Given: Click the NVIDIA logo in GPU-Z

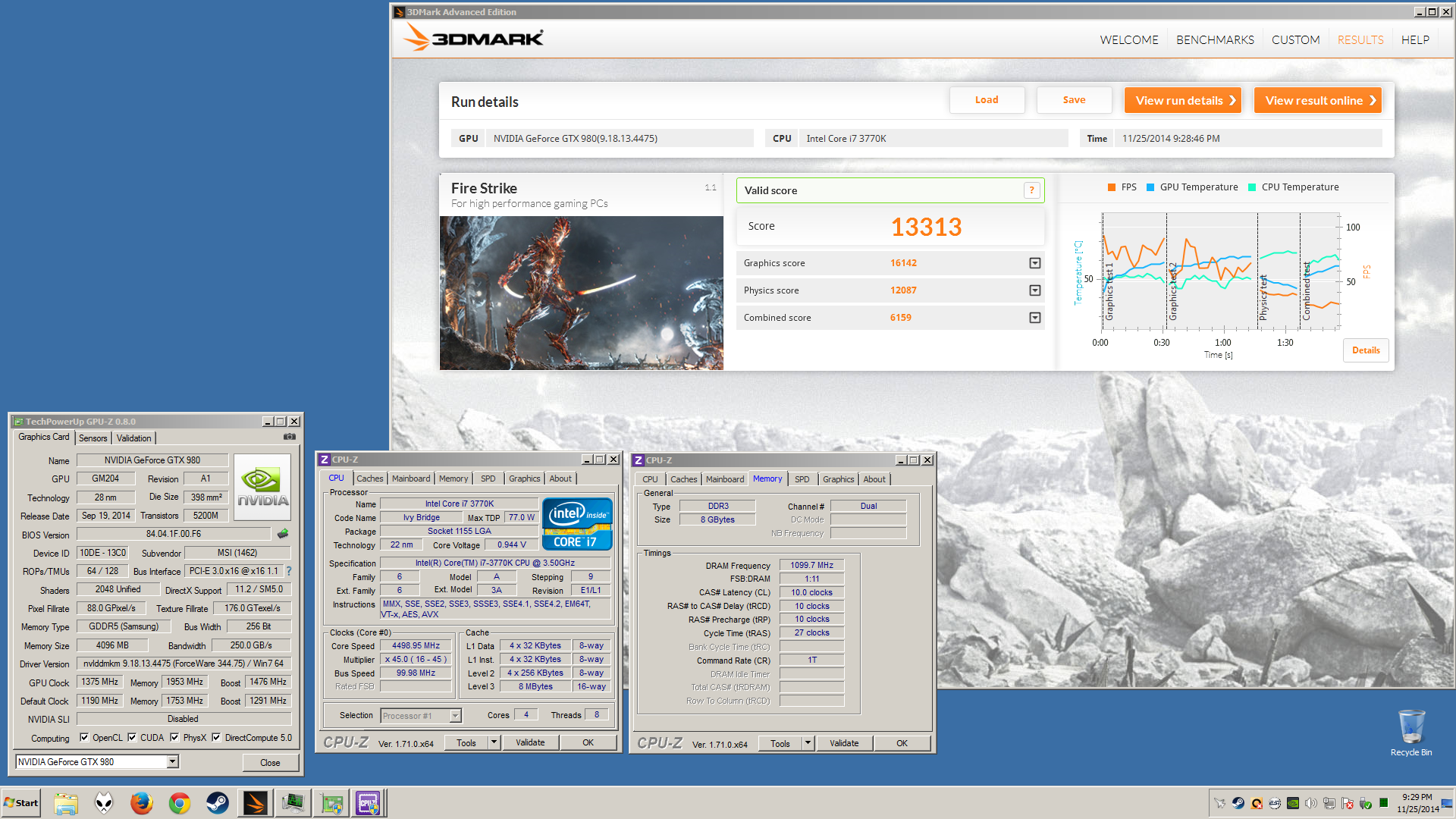Looking at the screenshot, I should point(262,487).
